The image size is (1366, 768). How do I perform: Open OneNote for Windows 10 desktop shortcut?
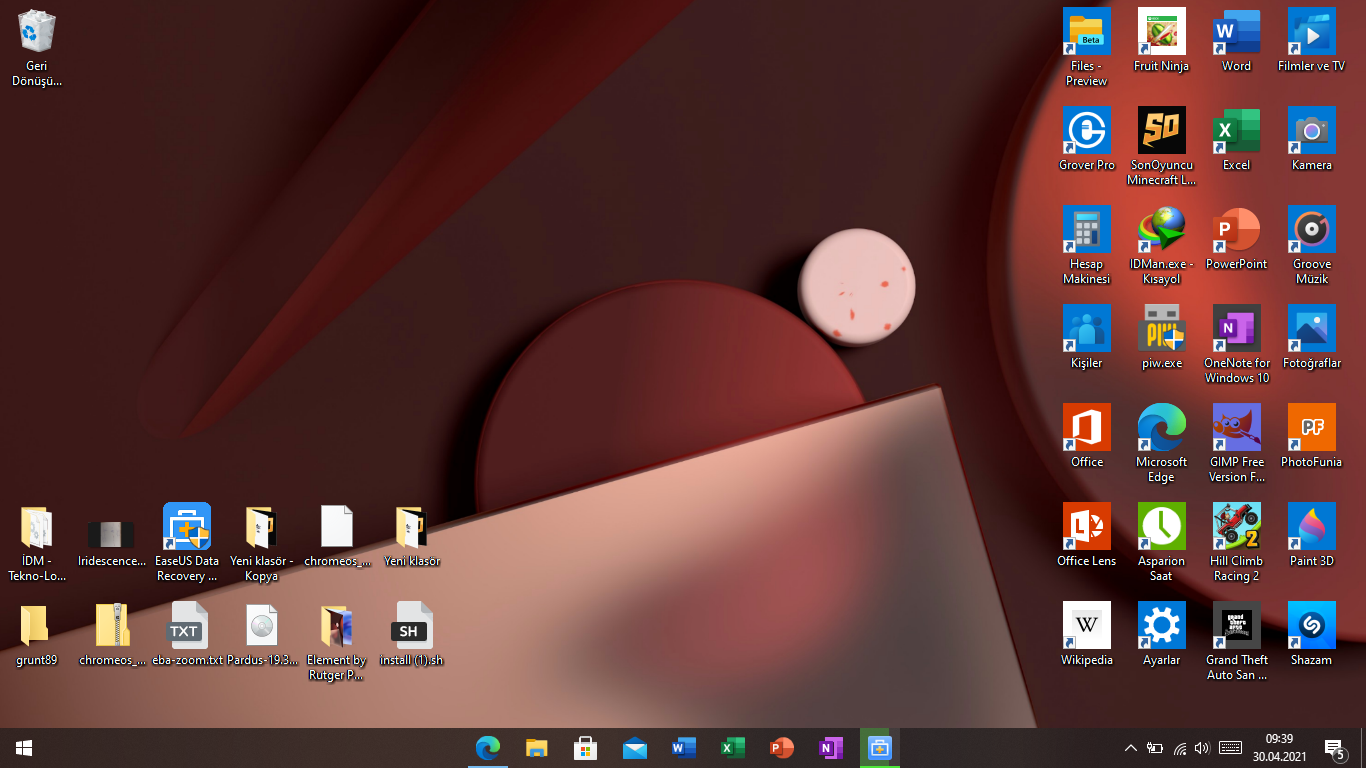1236,344
